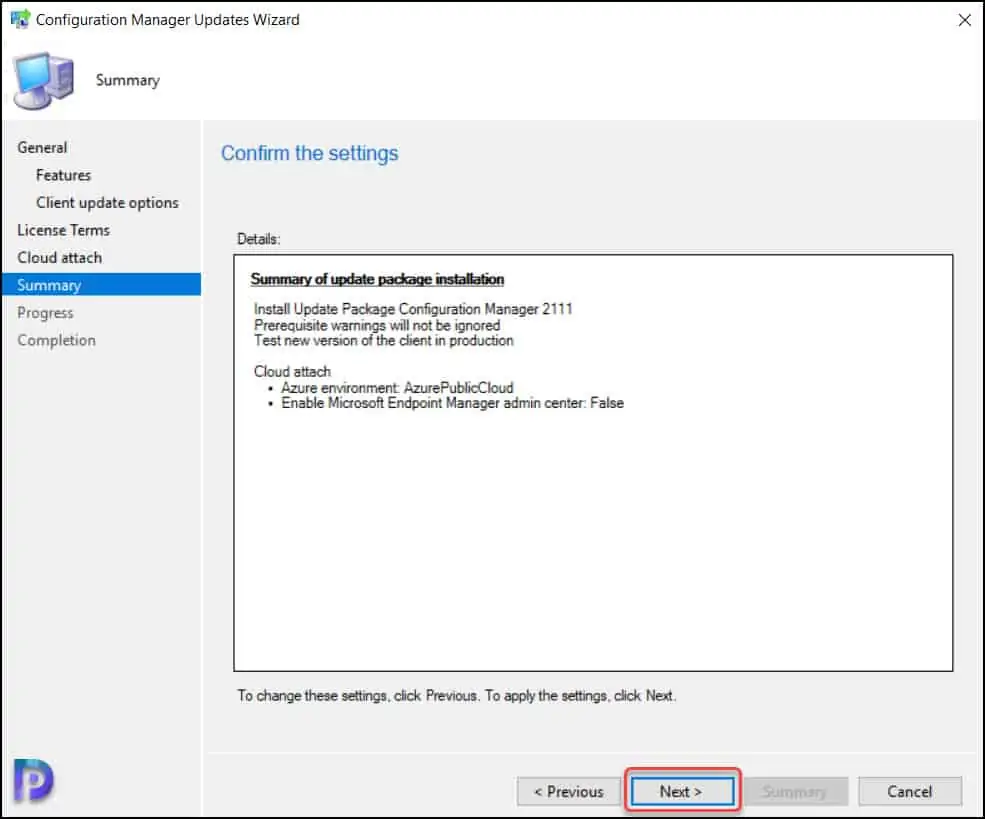Click the Completion step in sidebar
985x819 pixels.
[57, 340]
